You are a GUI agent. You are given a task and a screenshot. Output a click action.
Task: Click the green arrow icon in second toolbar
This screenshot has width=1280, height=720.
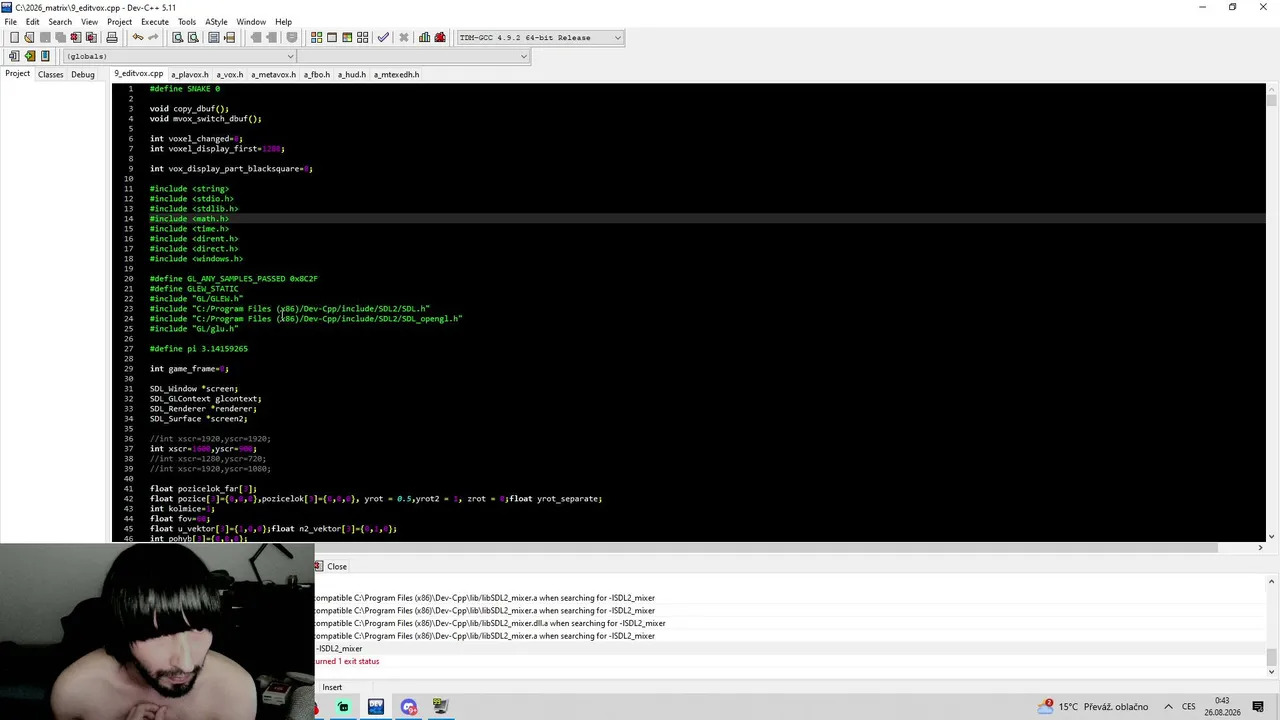(30, 56)
